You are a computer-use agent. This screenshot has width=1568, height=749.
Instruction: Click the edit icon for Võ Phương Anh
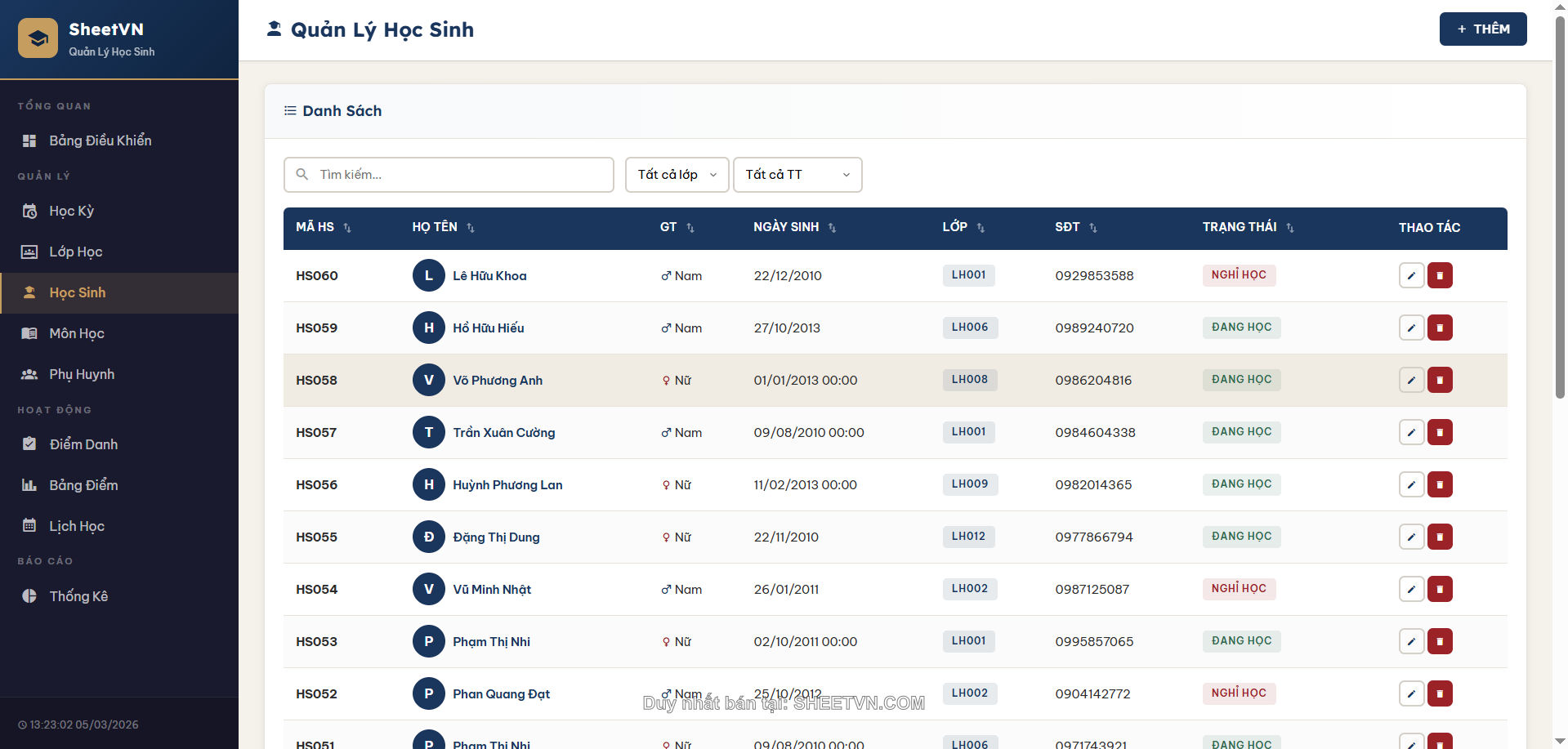(x=1411, y=380)
